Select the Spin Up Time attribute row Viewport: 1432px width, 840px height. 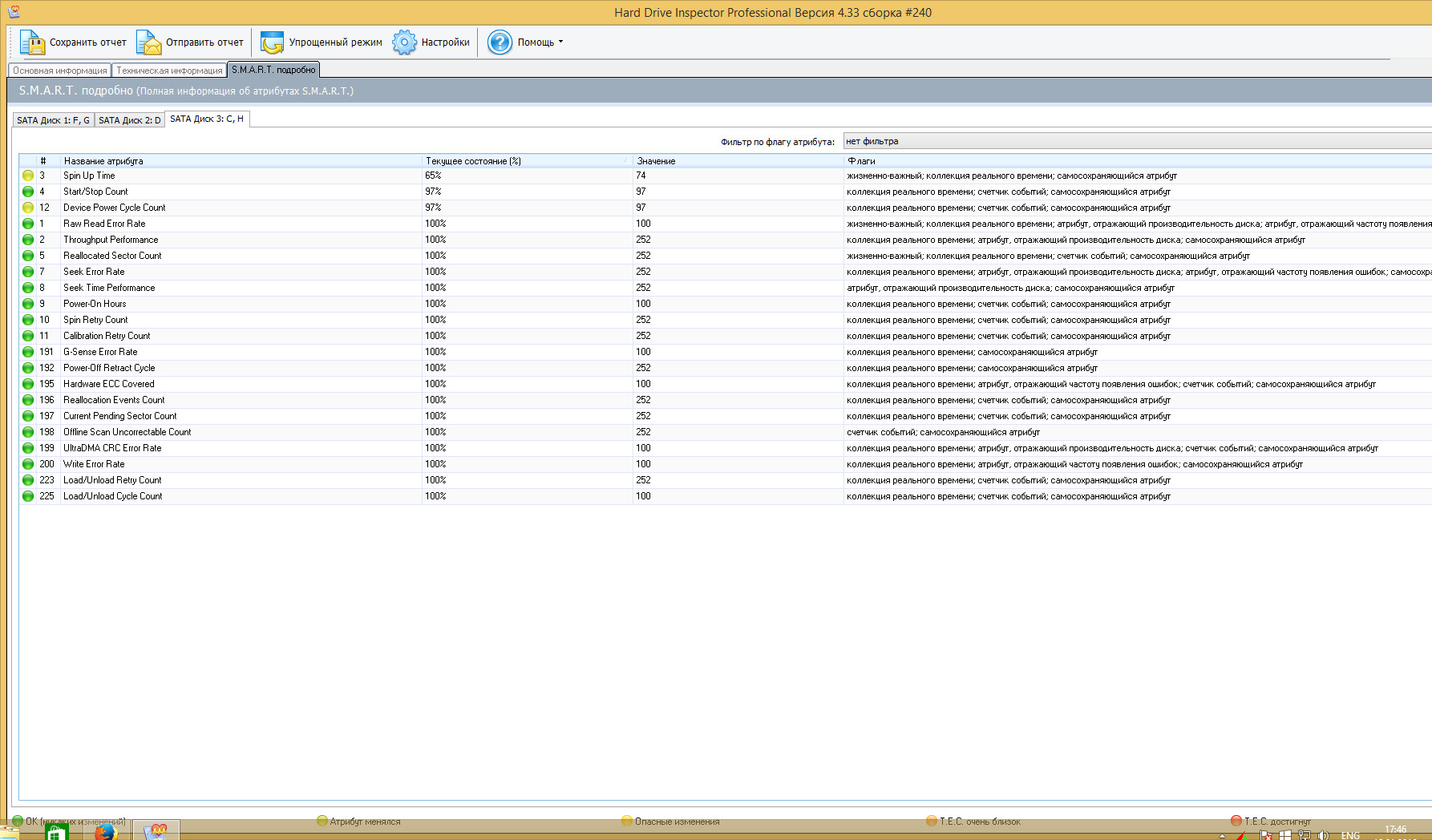726,176
